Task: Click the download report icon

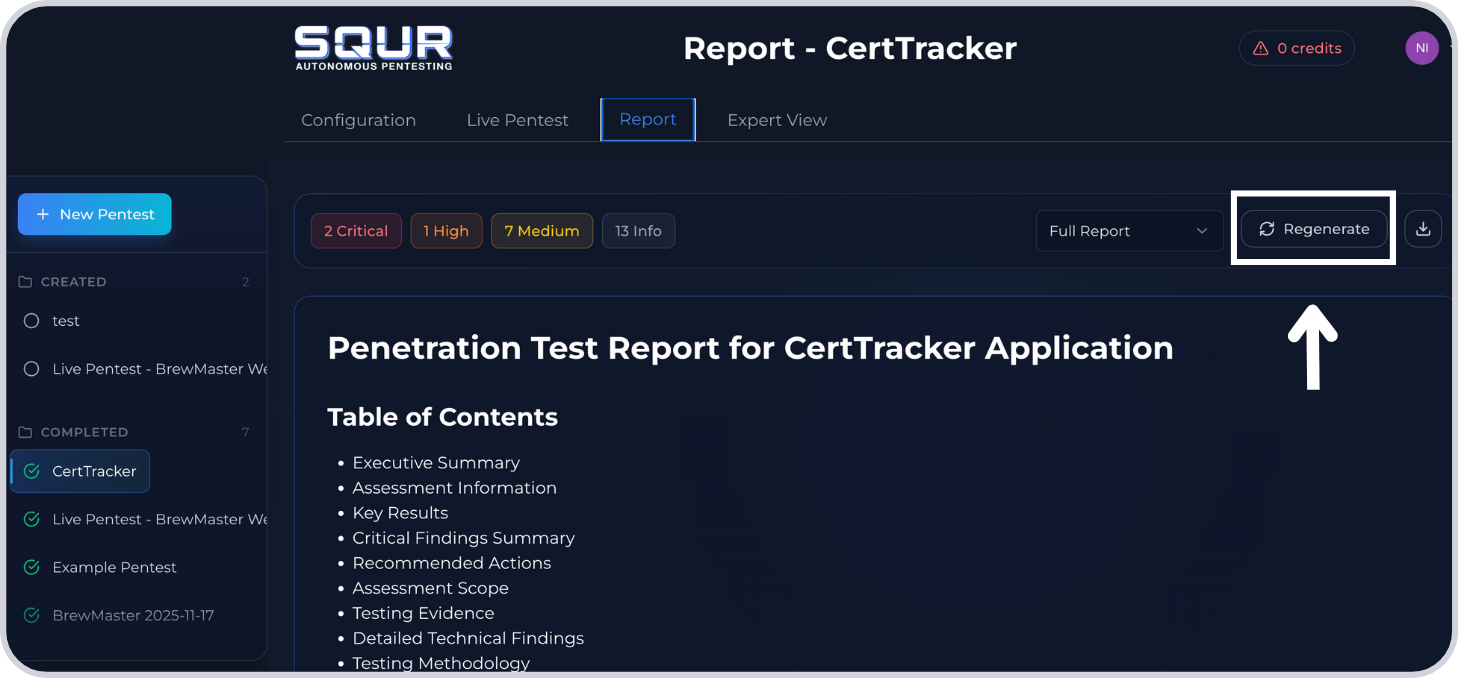Action: pyautogui.click(x=1423, y=229)
